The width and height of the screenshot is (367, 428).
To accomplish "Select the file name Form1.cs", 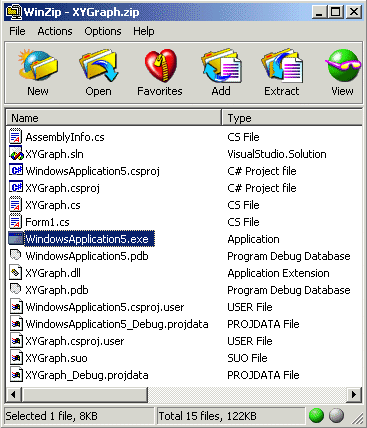I will coord(47,222).
